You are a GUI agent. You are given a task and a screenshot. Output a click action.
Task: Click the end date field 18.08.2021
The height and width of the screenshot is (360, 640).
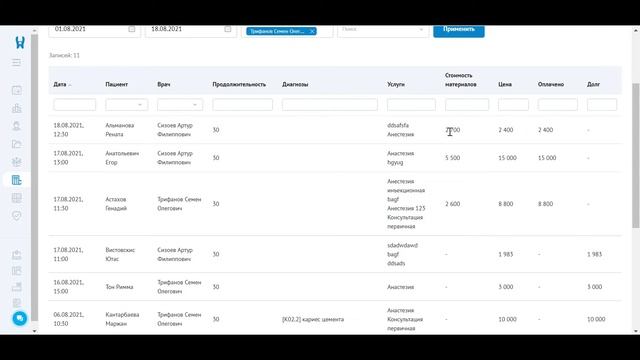(x=191, y=31)
